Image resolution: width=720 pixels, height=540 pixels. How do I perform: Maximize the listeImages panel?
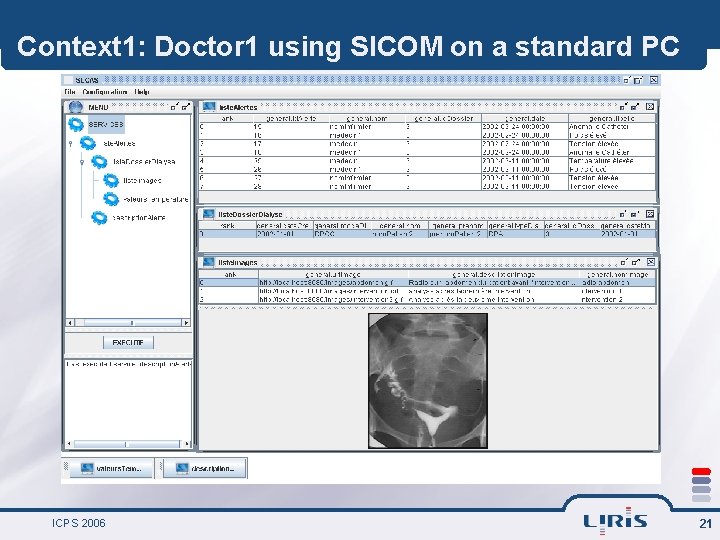636,262
